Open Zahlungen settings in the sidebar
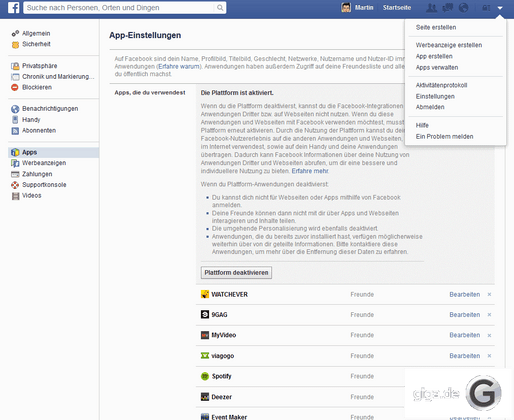Screen dimensions: 514x420 37,174
